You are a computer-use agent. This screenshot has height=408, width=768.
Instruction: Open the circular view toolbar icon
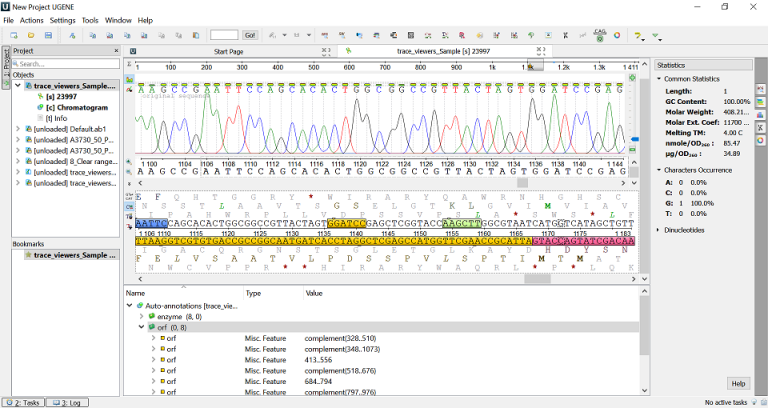(617, 35)
